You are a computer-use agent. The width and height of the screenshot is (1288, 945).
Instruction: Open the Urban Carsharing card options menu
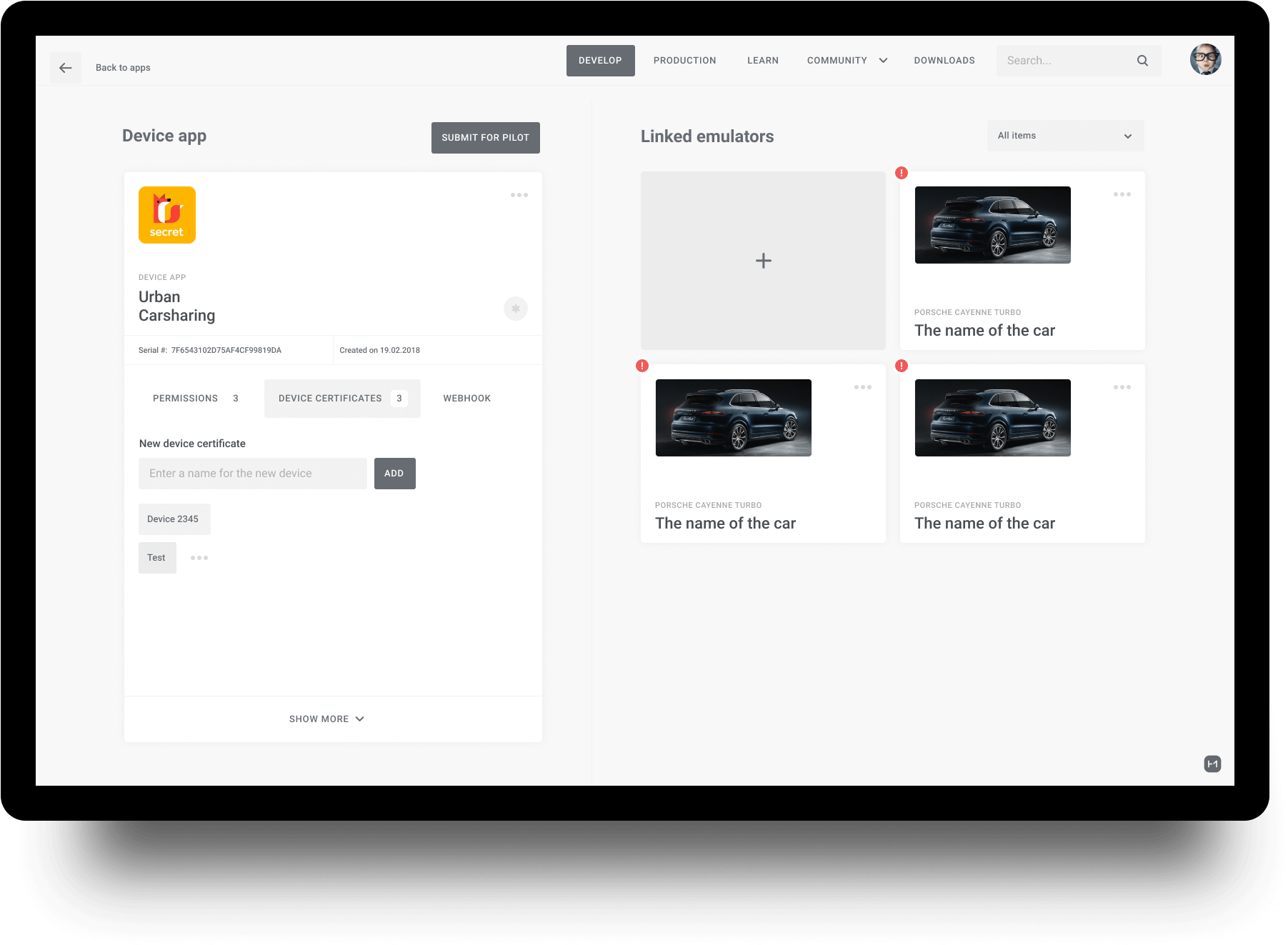519,195
